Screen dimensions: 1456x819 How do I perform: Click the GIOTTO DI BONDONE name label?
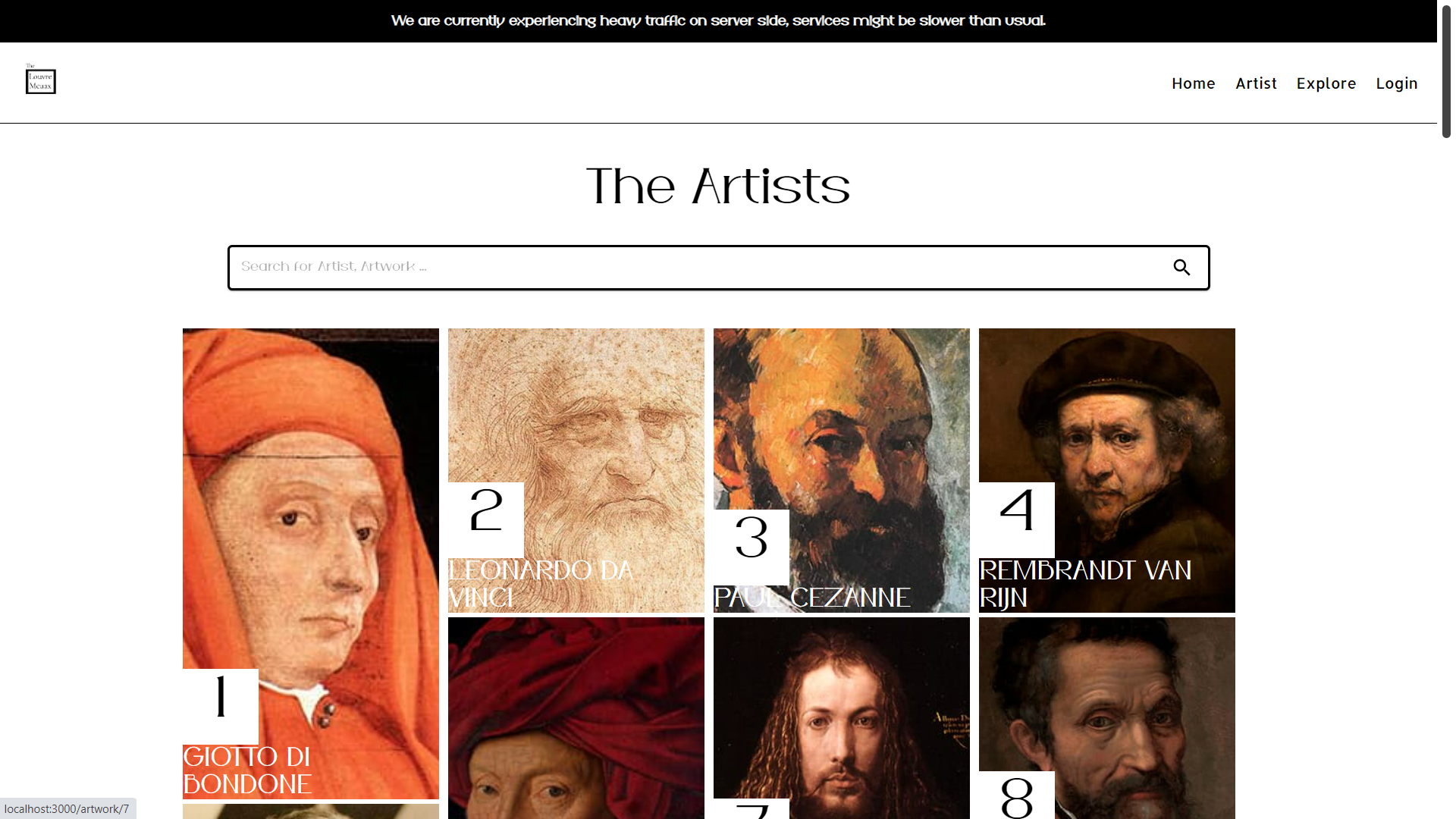click(x=248, y=770)
